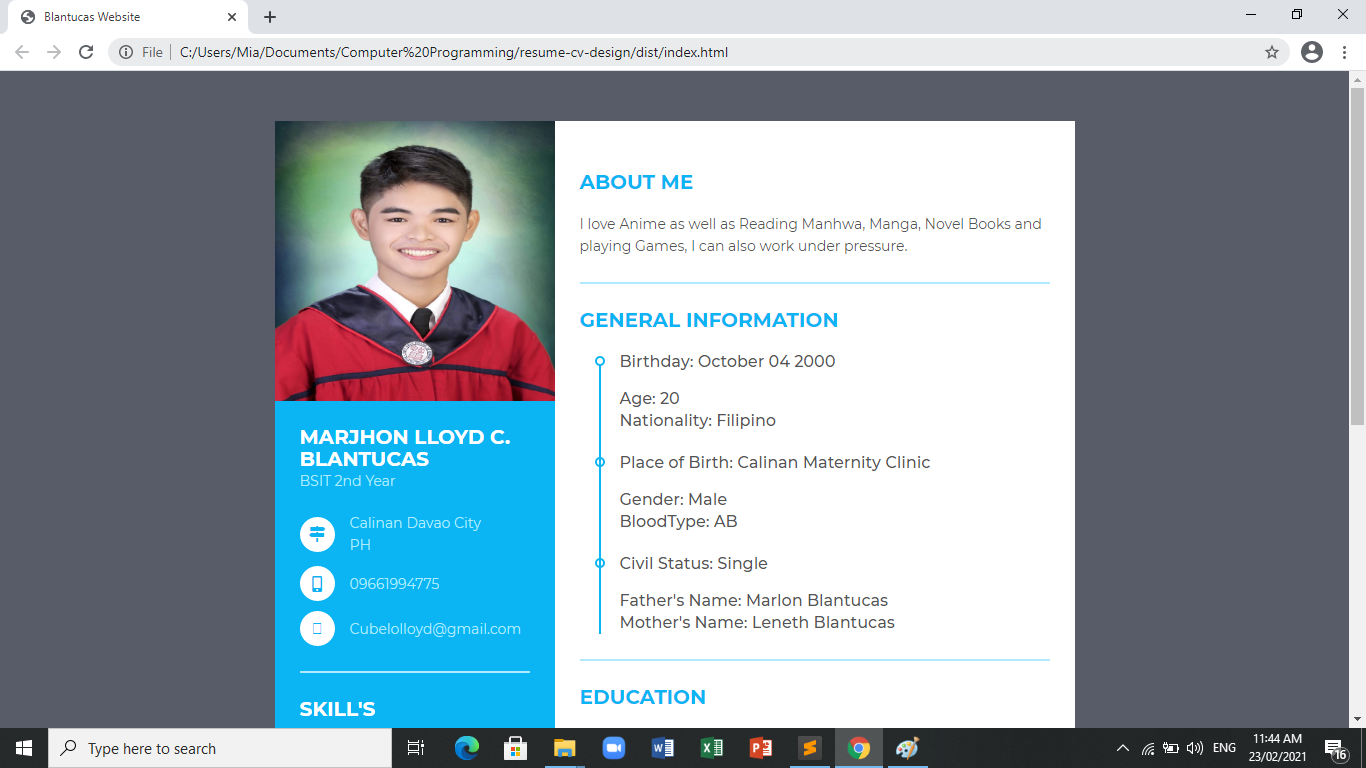1366x768 pixels.
Task: Click the graduation profile photo
Action: pyautogui.click(x=415, y=261)
